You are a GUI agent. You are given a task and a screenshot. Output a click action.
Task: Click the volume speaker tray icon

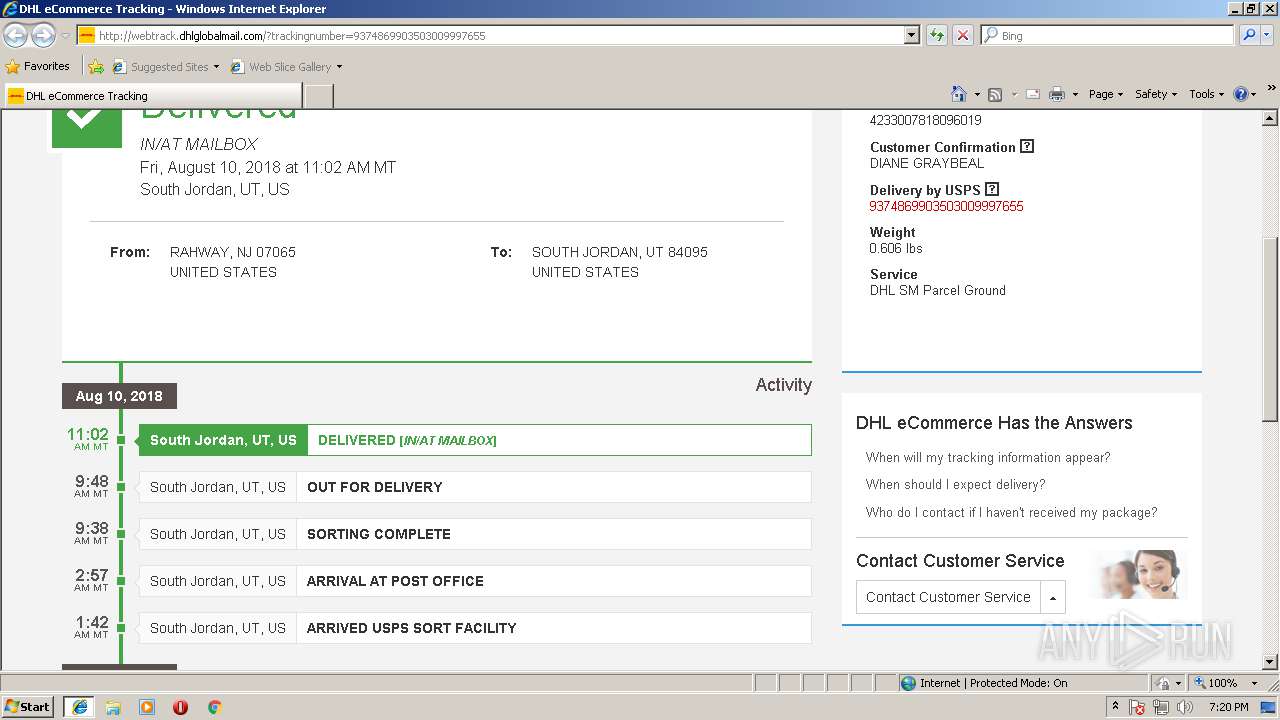pyautogui.click(x=1186, y=707)
